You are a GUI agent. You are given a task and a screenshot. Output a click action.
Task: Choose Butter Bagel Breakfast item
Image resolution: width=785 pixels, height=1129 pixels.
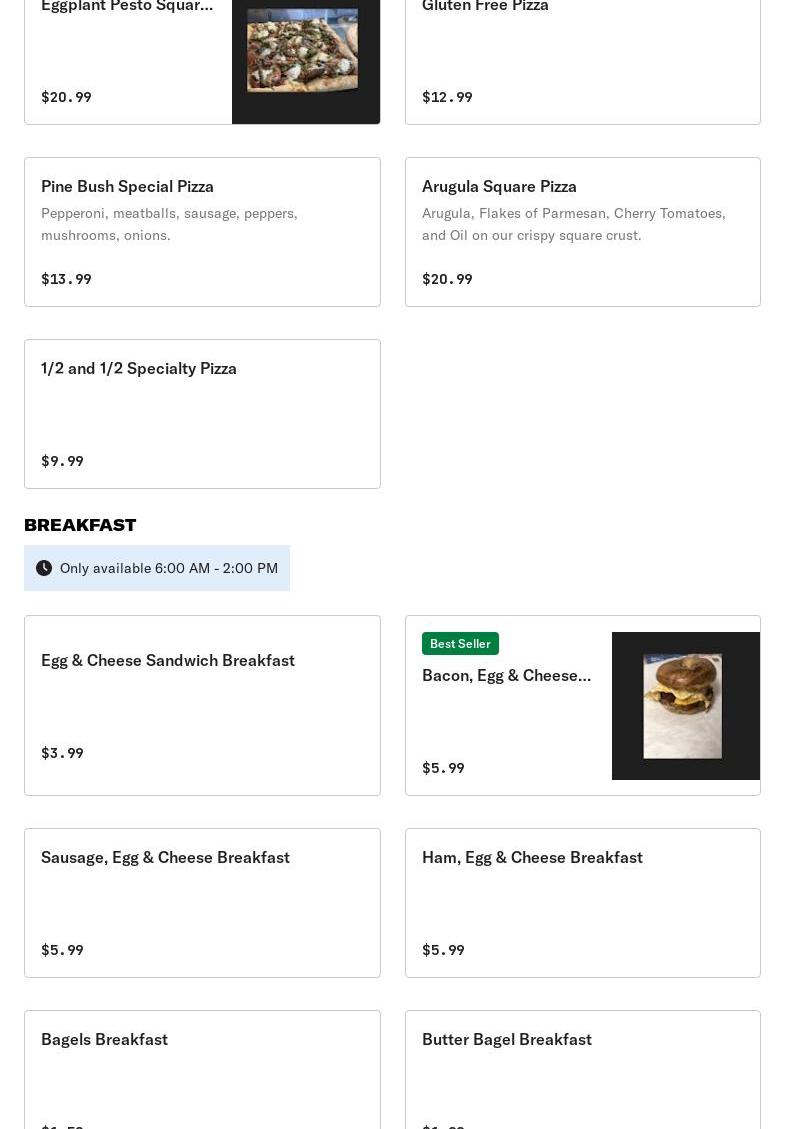coord(583,1070)
